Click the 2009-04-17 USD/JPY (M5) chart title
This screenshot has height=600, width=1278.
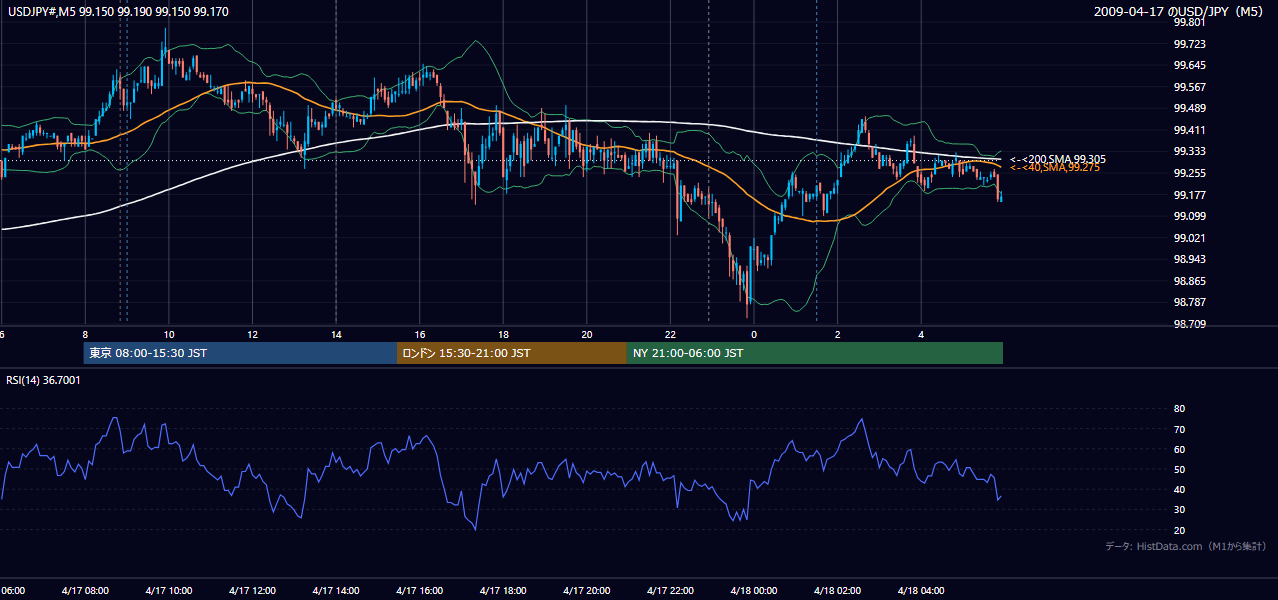coord(1180,11)
